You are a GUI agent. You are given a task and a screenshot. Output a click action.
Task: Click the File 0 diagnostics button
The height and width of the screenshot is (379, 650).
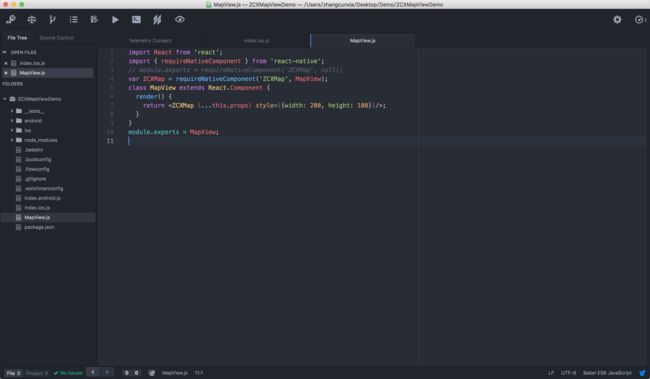click(x=13, y=373)
